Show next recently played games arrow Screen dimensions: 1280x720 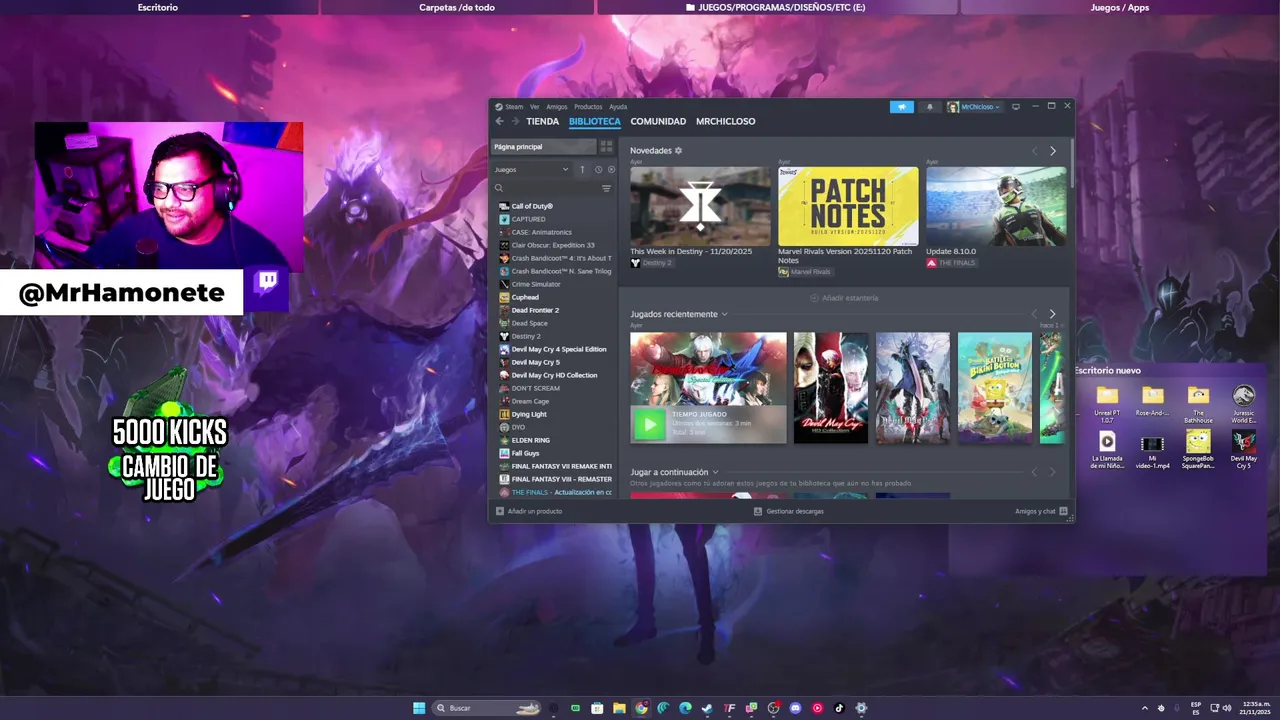1052,314
